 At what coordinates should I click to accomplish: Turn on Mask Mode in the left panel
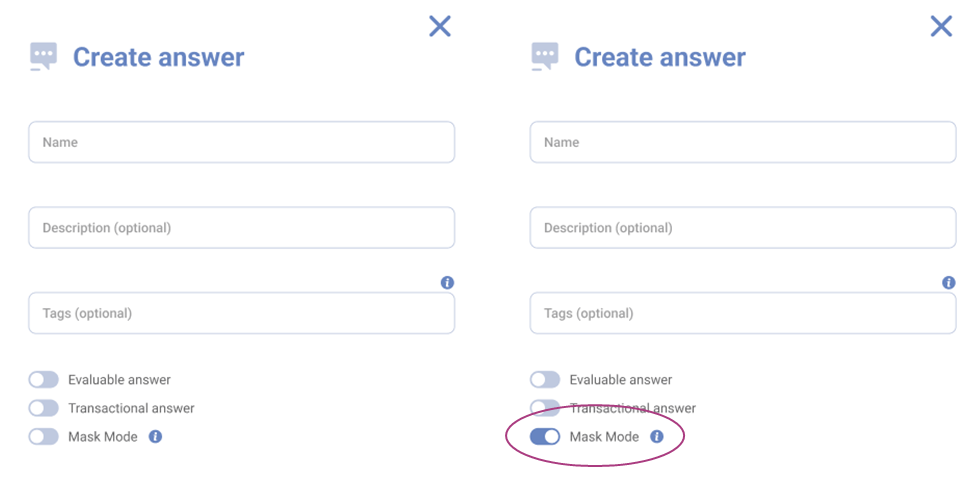pos(44,437)
